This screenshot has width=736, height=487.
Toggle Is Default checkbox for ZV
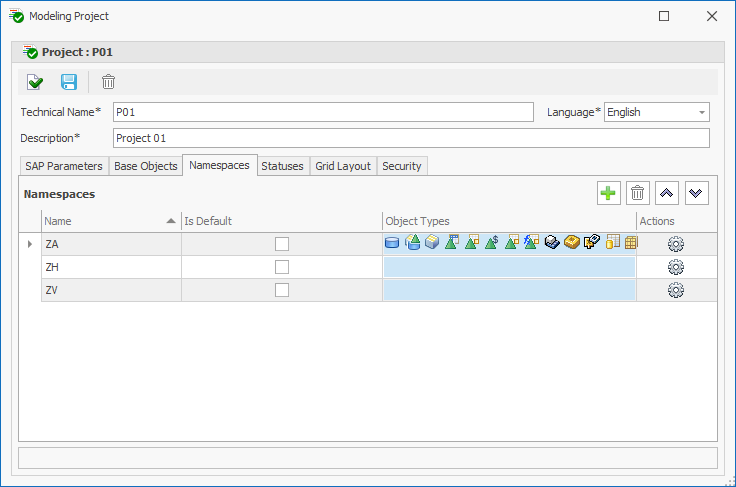point(282,290)
